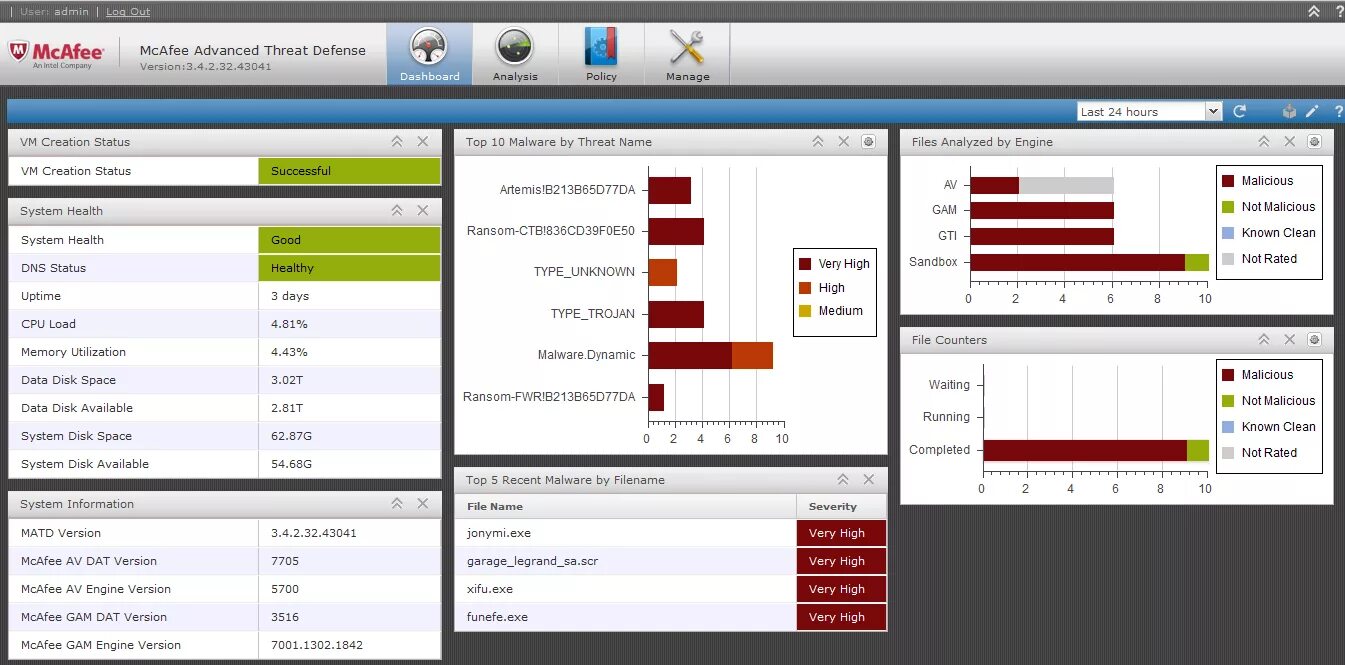Click the File Name column header
Screen dimensions: 1345x665
[x=625, y=506]
